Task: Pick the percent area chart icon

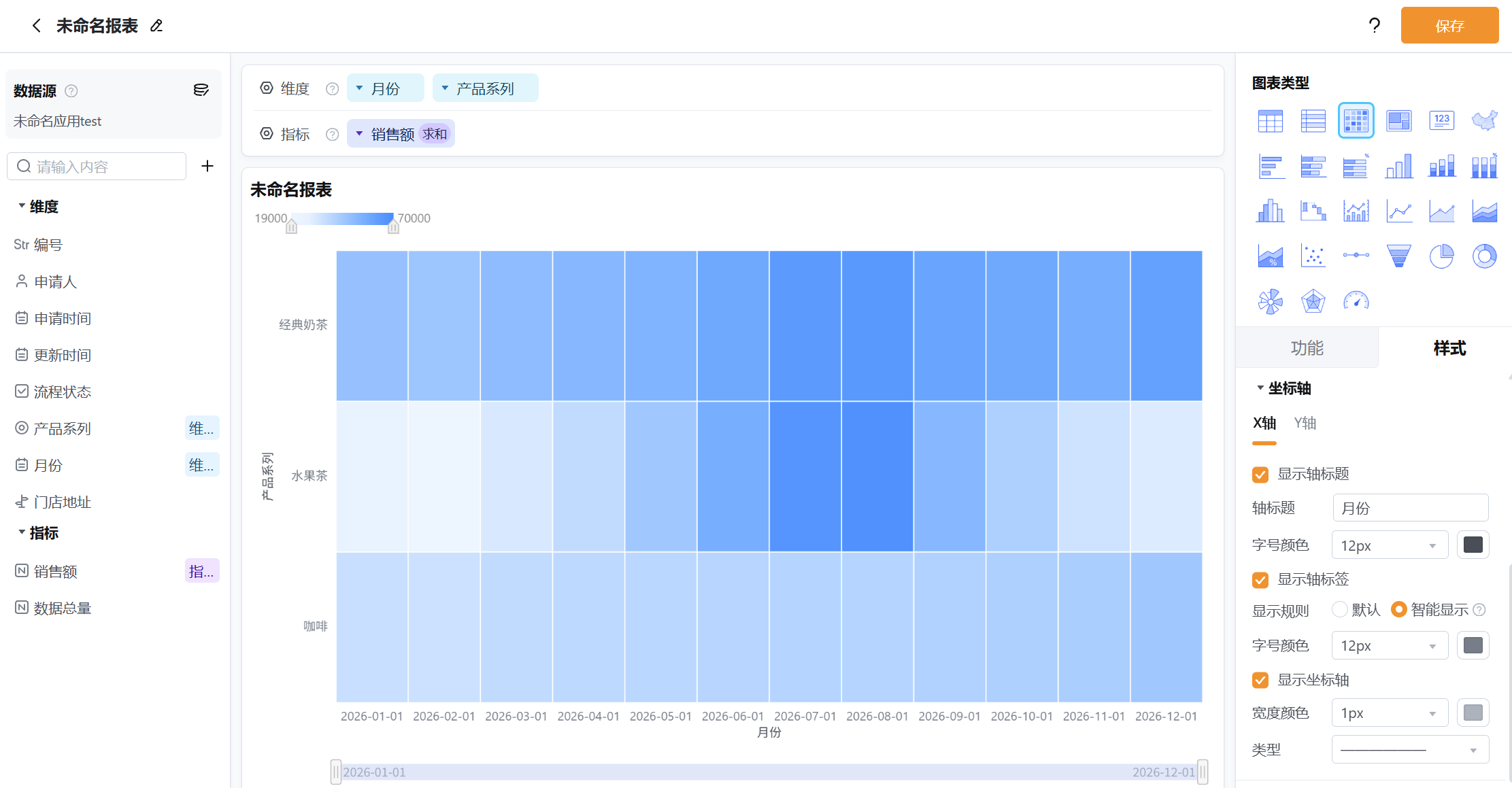Action: click(x=1271, y=256)
